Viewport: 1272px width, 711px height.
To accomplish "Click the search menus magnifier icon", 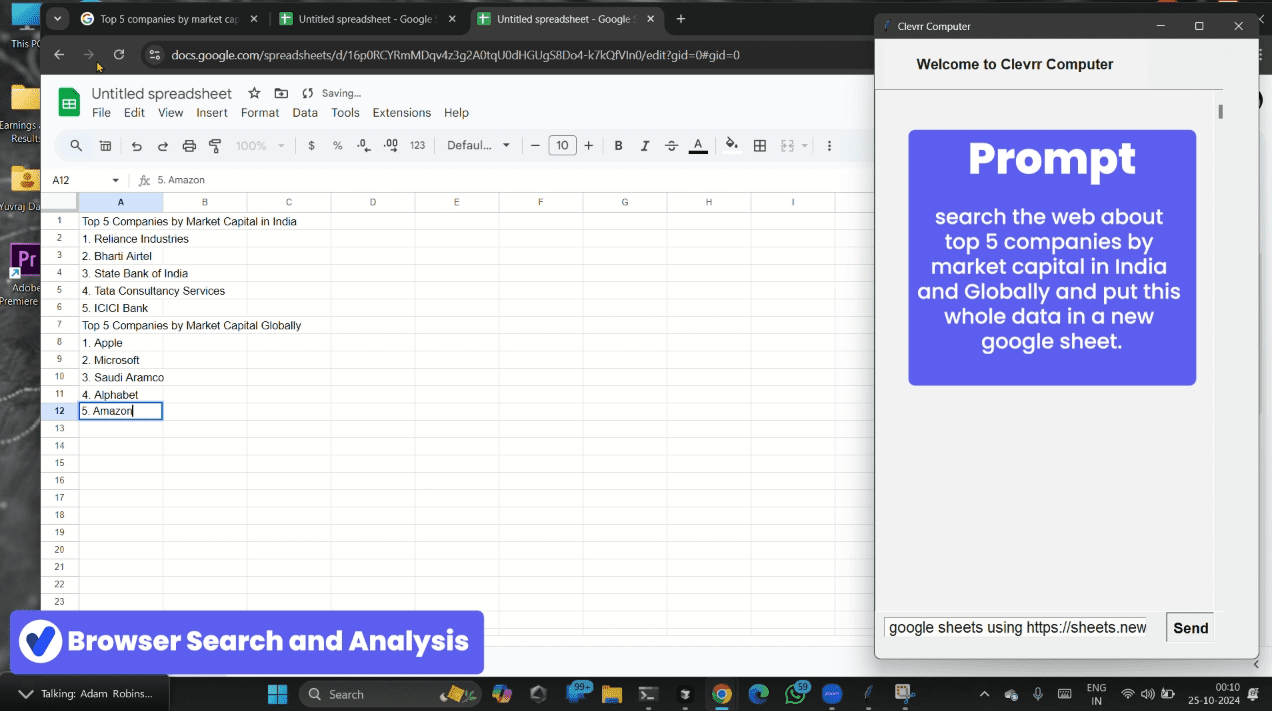I will tap(76, 146).
